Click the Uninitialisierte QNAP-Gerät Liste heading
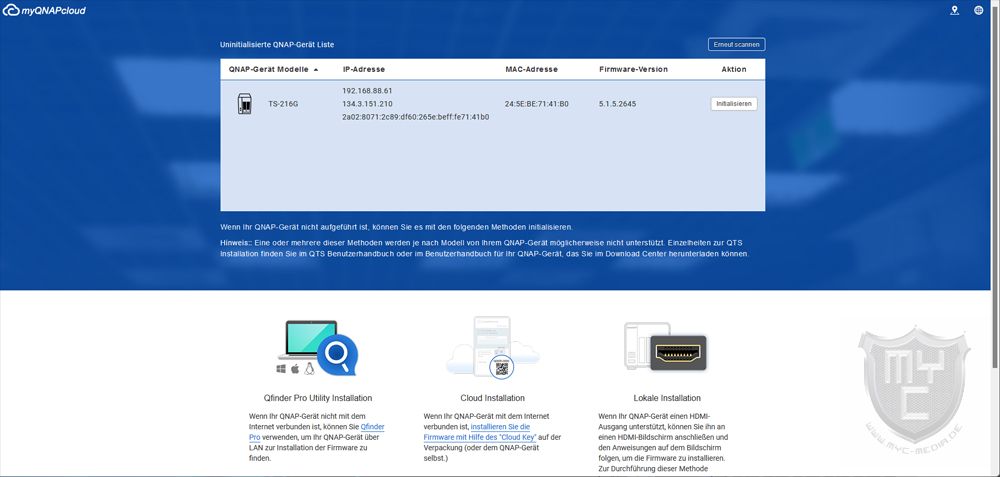This screenshot has height=477, width=1000. pos(277,45)
